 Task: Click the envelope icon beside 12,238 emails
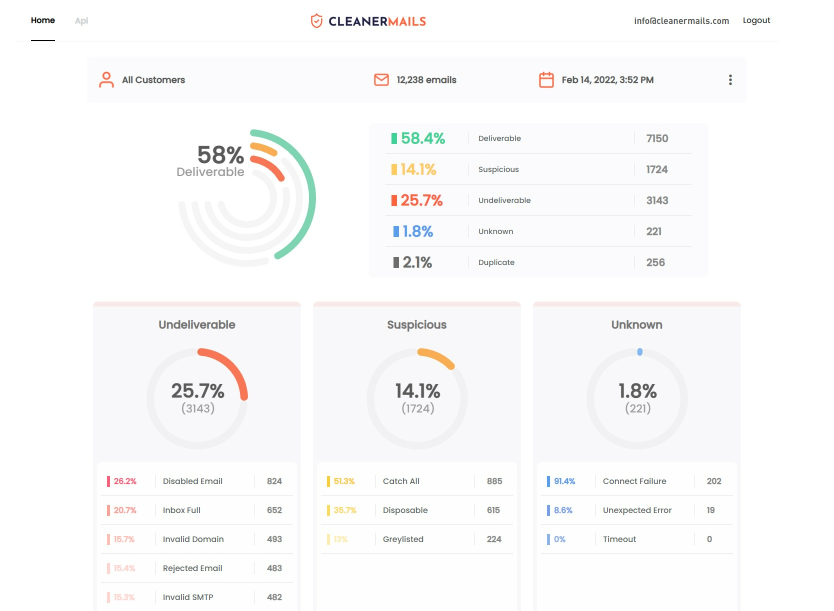[381, 80]
